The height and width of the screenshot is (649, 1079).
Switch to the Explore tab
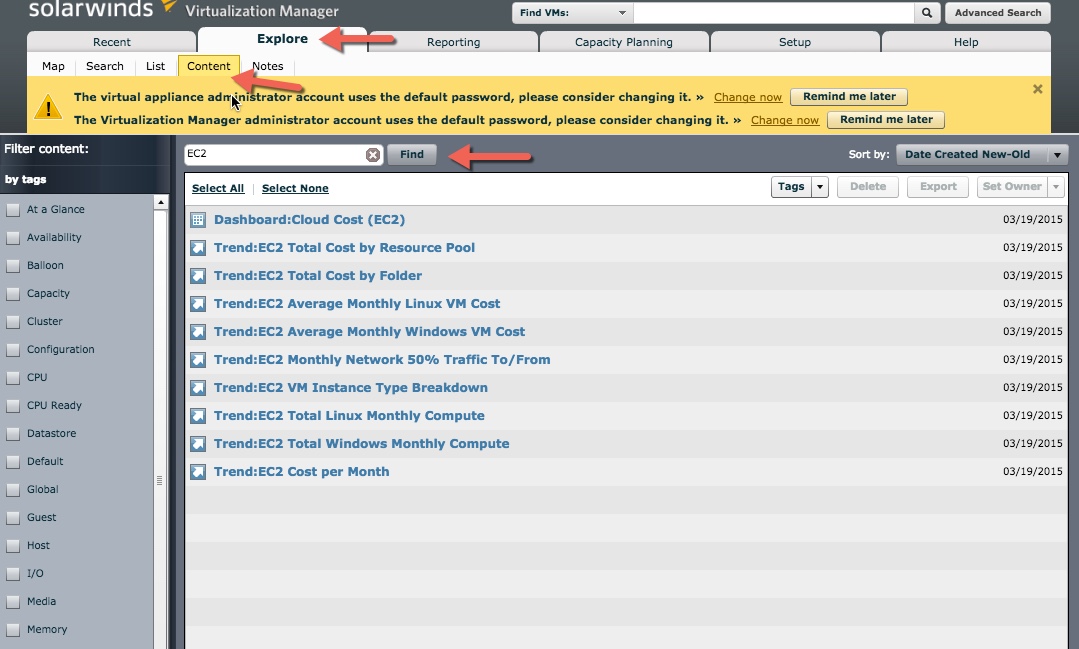[282, 39]
